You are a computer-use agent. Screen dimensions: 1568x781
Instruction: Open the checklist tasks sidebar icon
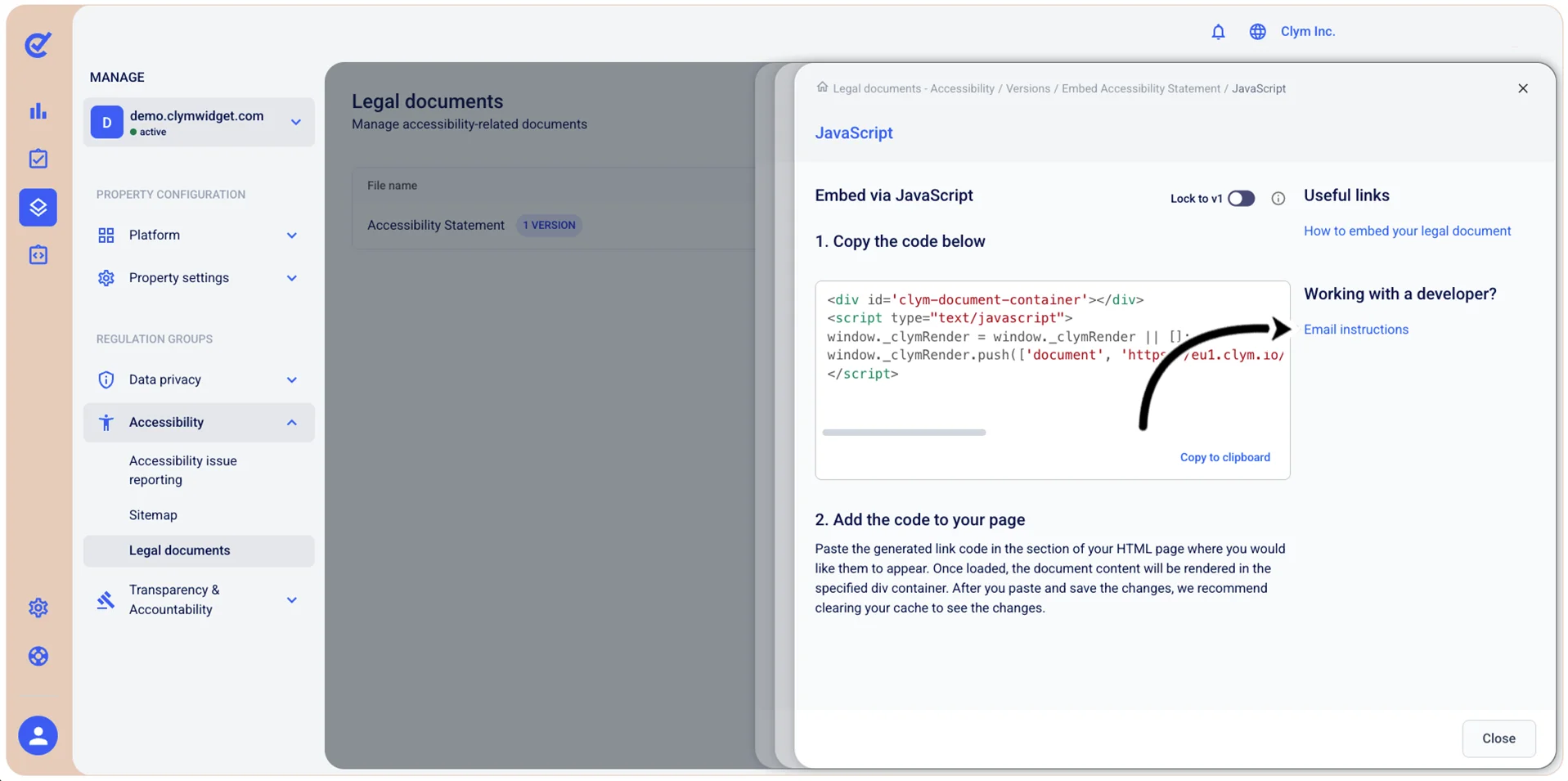pyautogui.click(x=38, y=159)
